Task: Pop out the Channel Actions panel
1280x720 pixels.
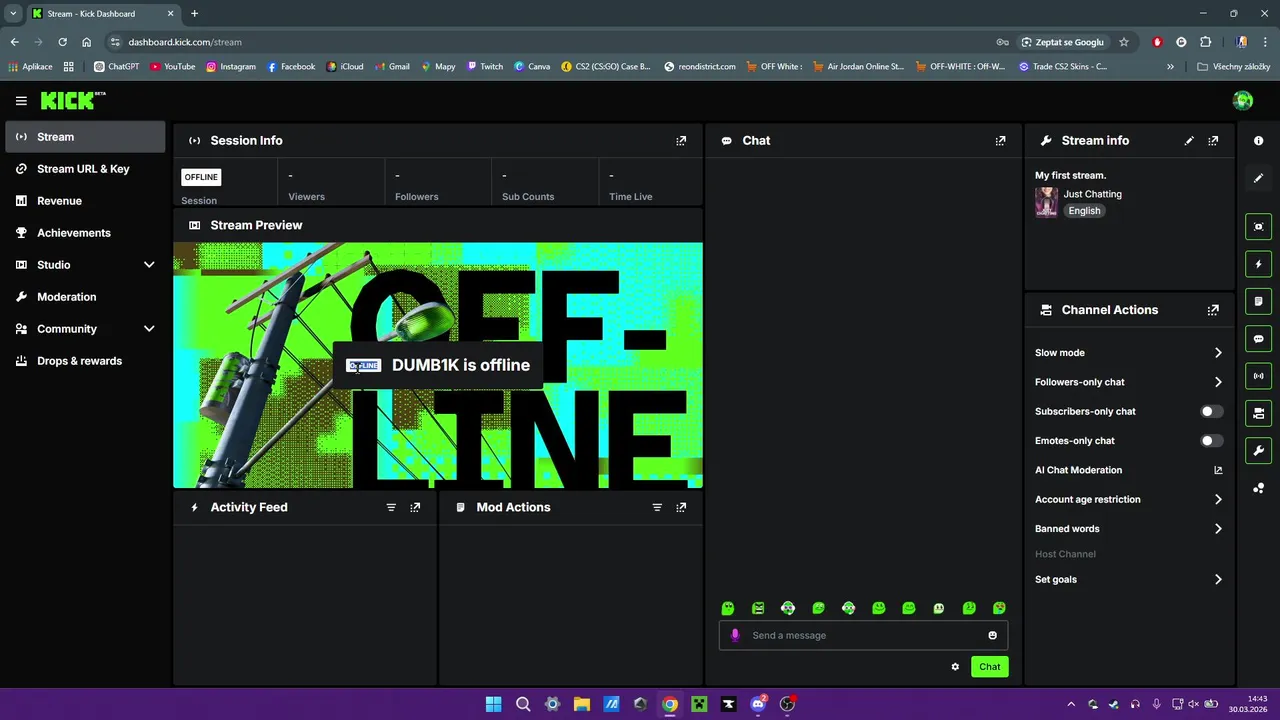Action: (x=1213, y=310)
